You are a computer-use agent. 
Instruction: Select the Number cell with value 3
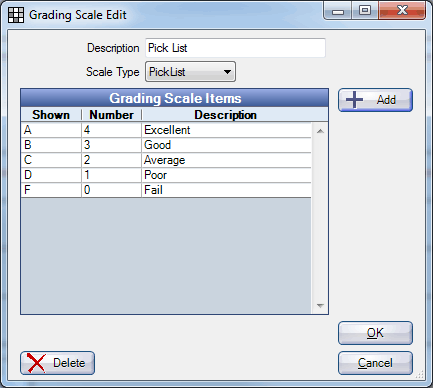pos(111,145)
